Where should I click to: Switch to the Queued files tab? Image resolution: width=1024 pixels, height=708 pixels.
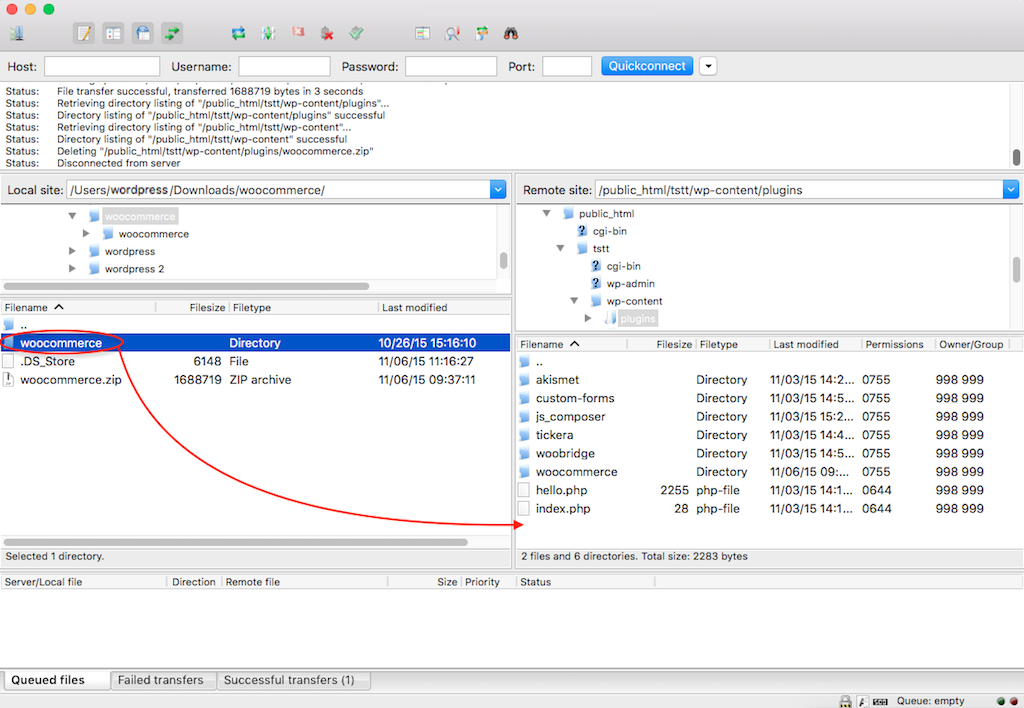click(56, 680)
